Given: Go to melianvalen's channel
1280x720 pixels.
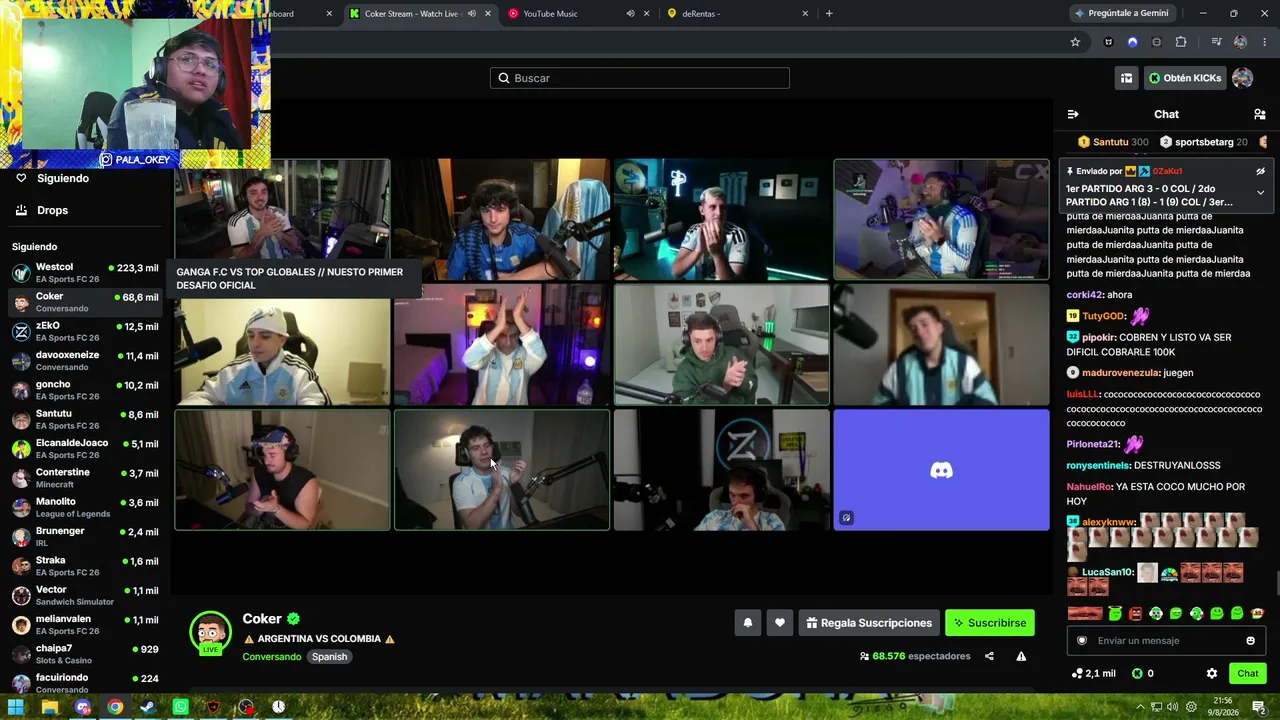Looking at the screenshot, I should coord(85,625).
